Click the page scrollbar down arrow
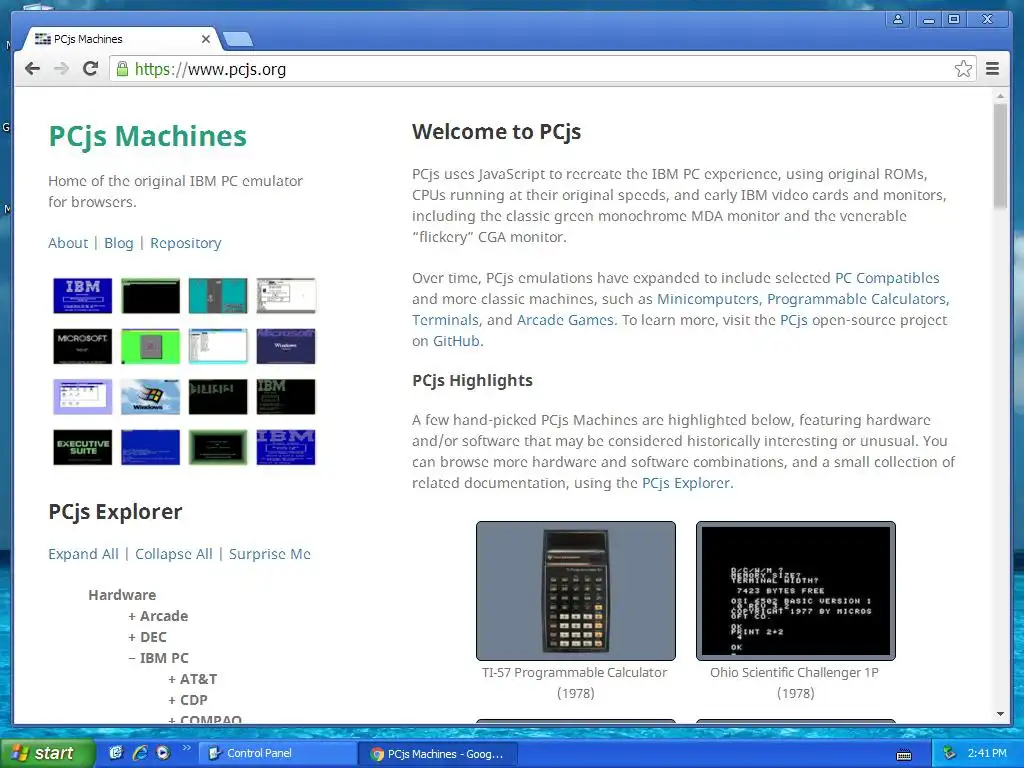 click(x=1000, y=714)
